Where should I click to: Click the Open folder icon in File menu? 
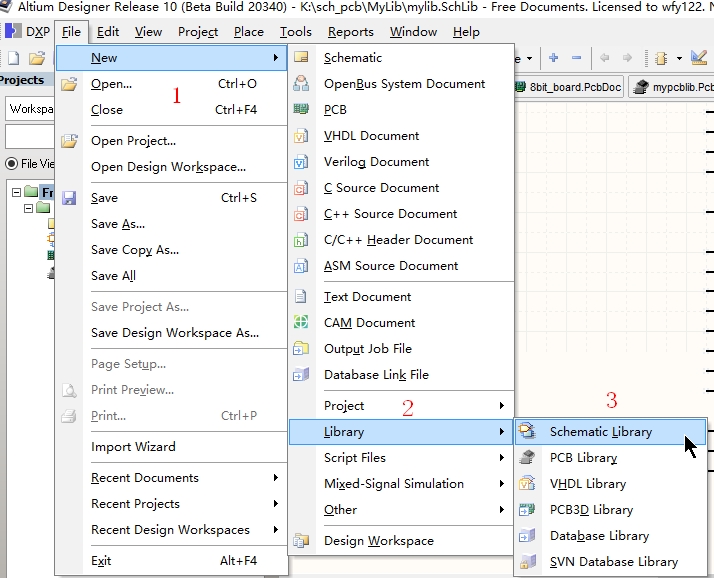pos(69,84)
